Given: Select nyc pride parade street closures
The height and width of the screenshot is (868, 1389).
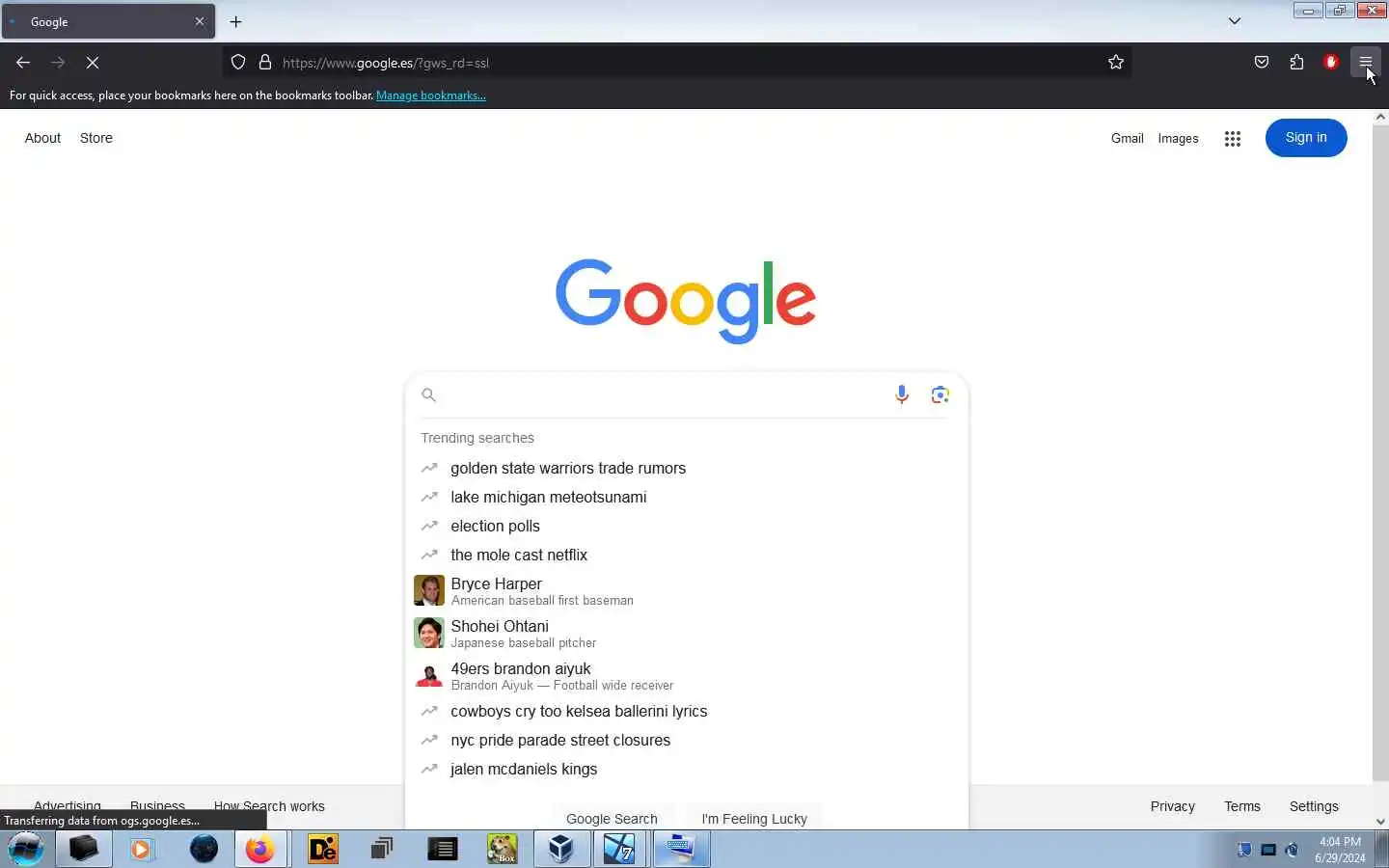Looking at the screenshot, I should (x=686, y=740).
